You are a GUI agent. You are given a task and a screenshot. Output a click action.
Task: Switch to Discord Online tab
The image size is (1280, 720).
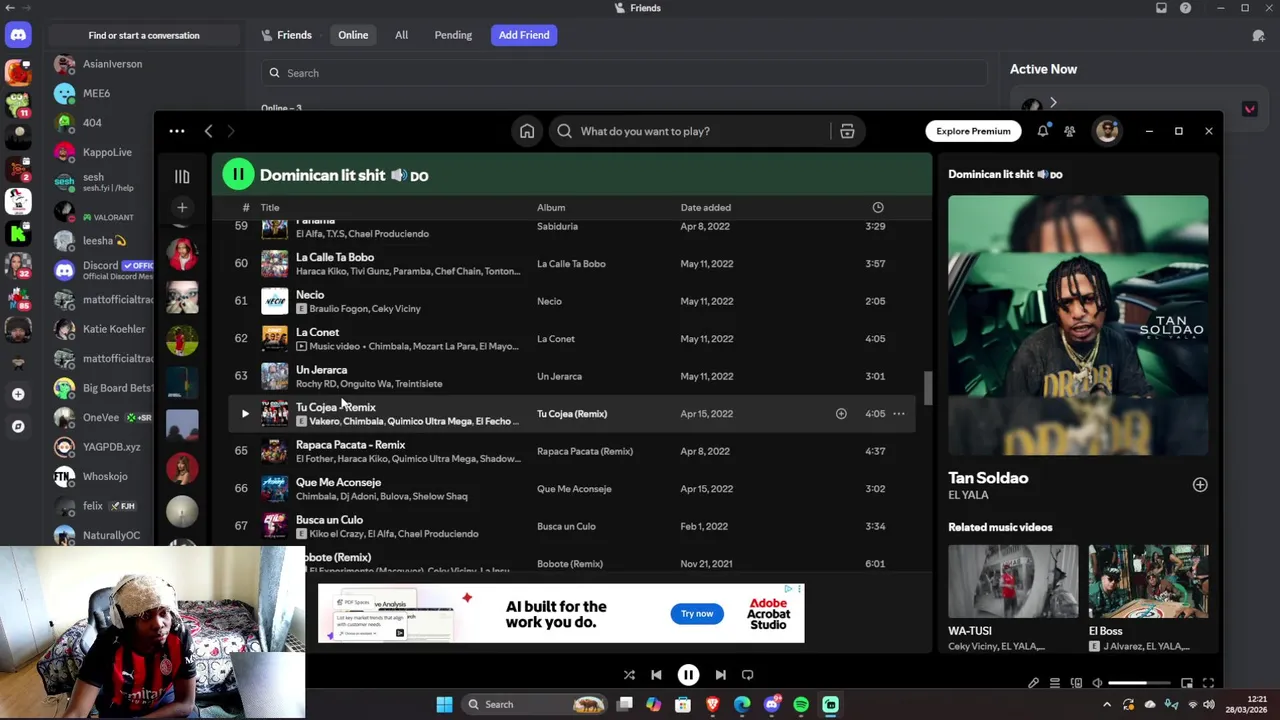click(x=353, y=35)
